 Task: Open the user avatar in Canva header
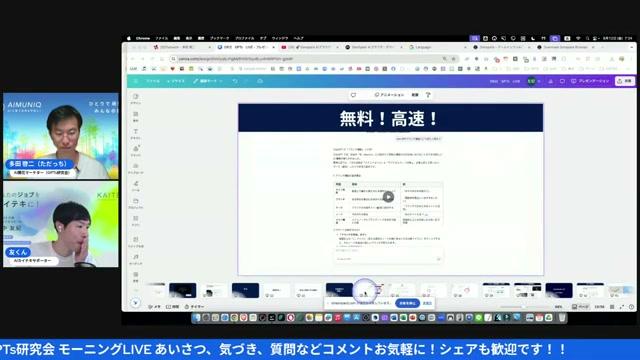(531, 81)
